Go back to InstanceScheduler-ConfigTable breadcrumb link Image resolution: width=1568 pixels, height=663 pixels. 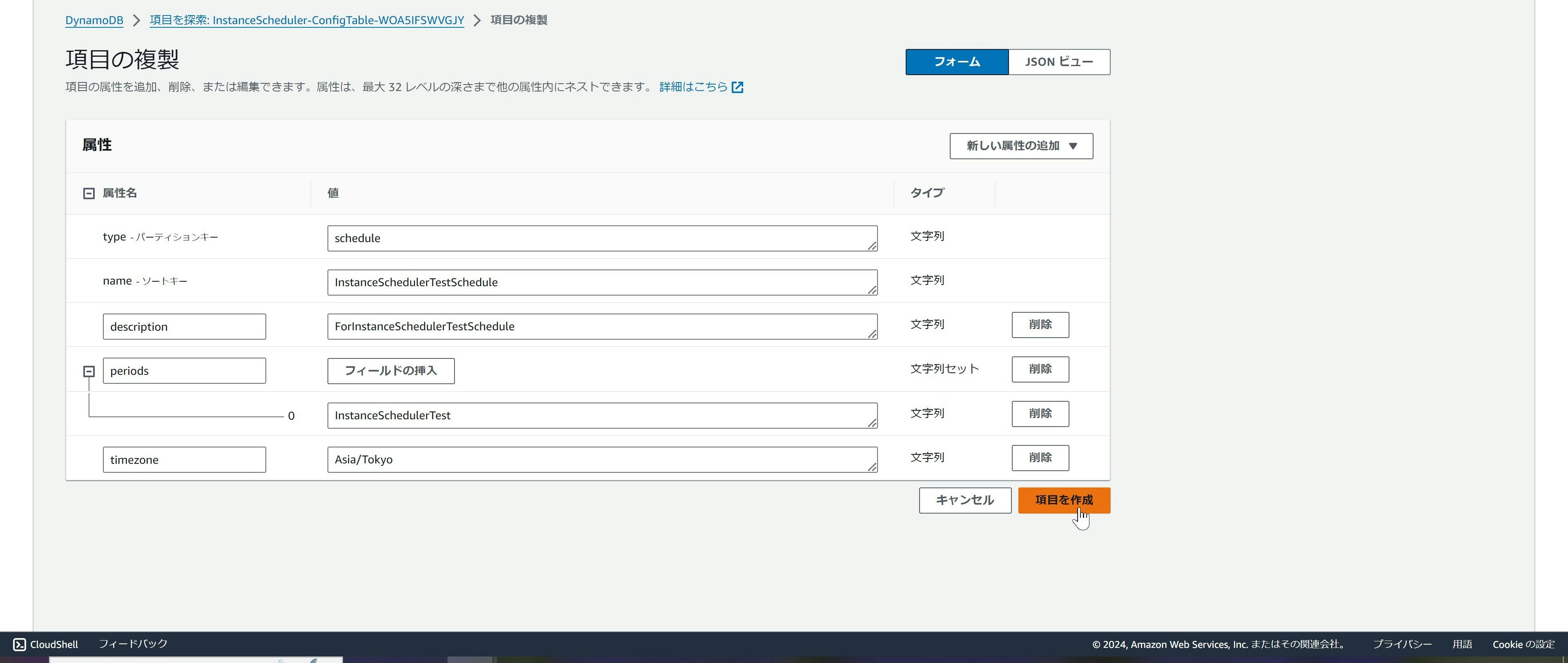(x=306, y=20)
